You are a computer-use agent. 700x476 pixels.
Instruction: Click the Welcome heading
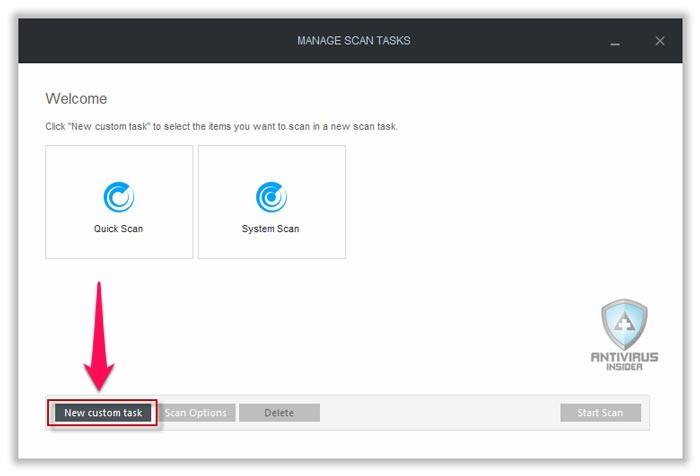76,99
